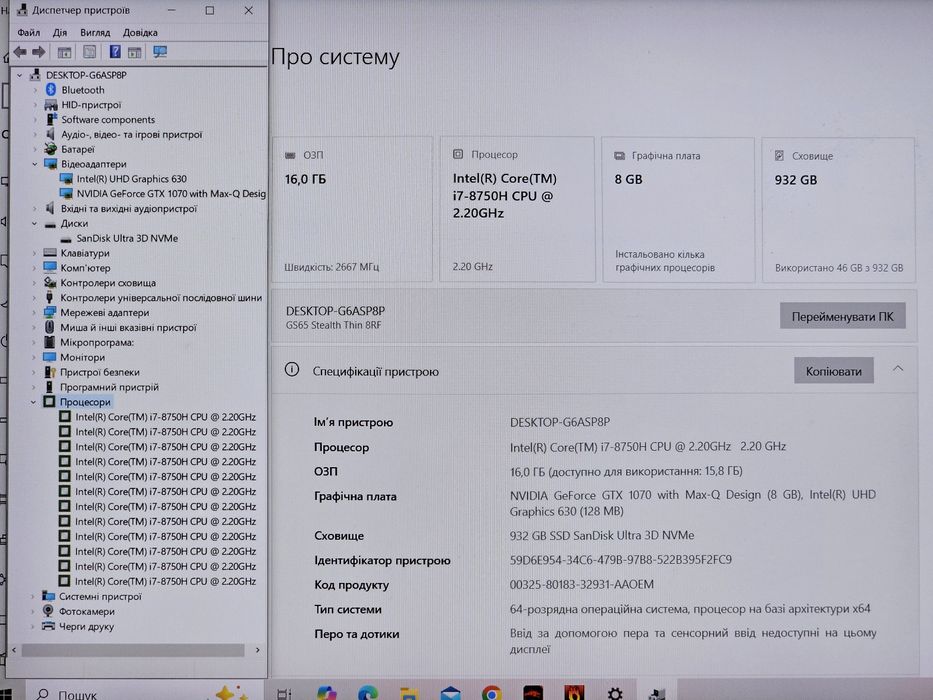Select the SanDisk Ultra 3D NVMe disk
933x700 pixels.
click(x=127, y=238)
